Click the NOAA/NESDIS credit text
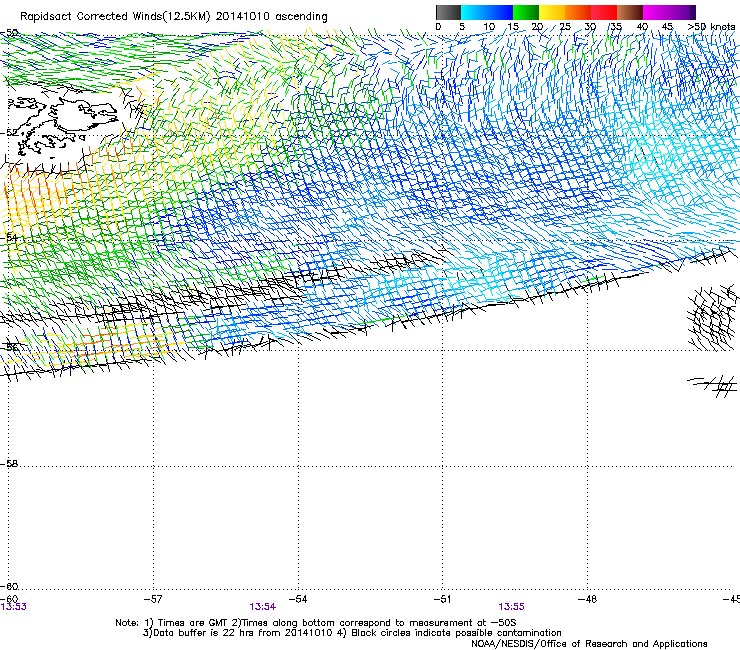The width and height of the screenshot is (740, 650). pos(589,644)
